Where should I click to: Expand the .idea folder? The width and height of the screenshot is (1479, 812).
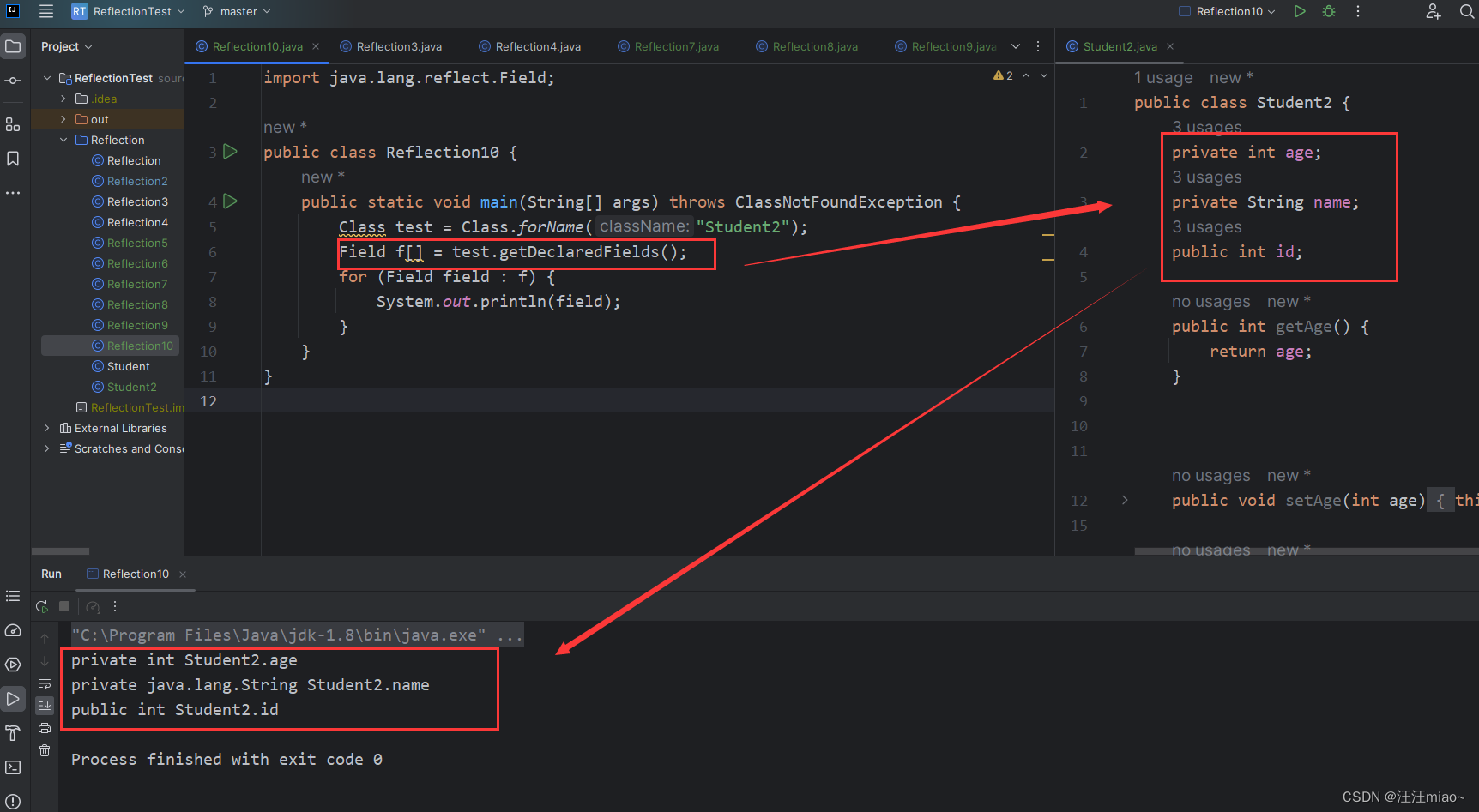tap(63, 99)
